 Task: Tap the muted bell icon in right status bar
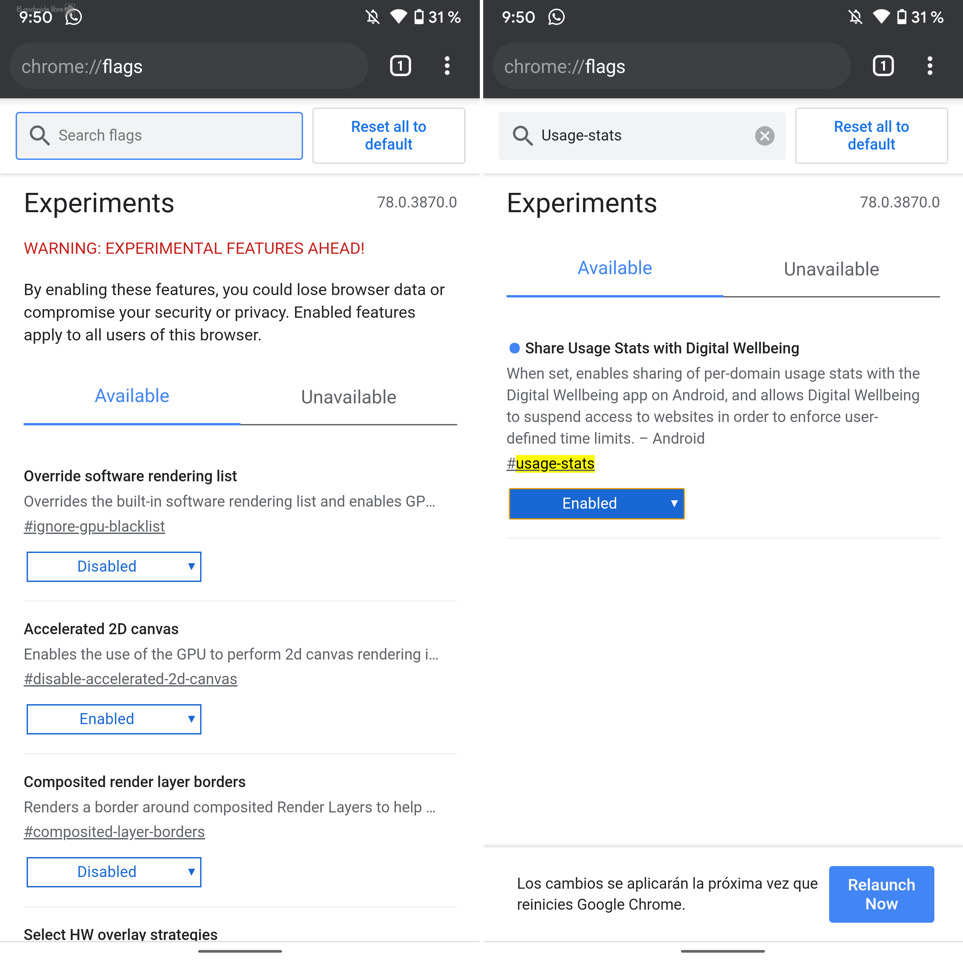(855, 17)
